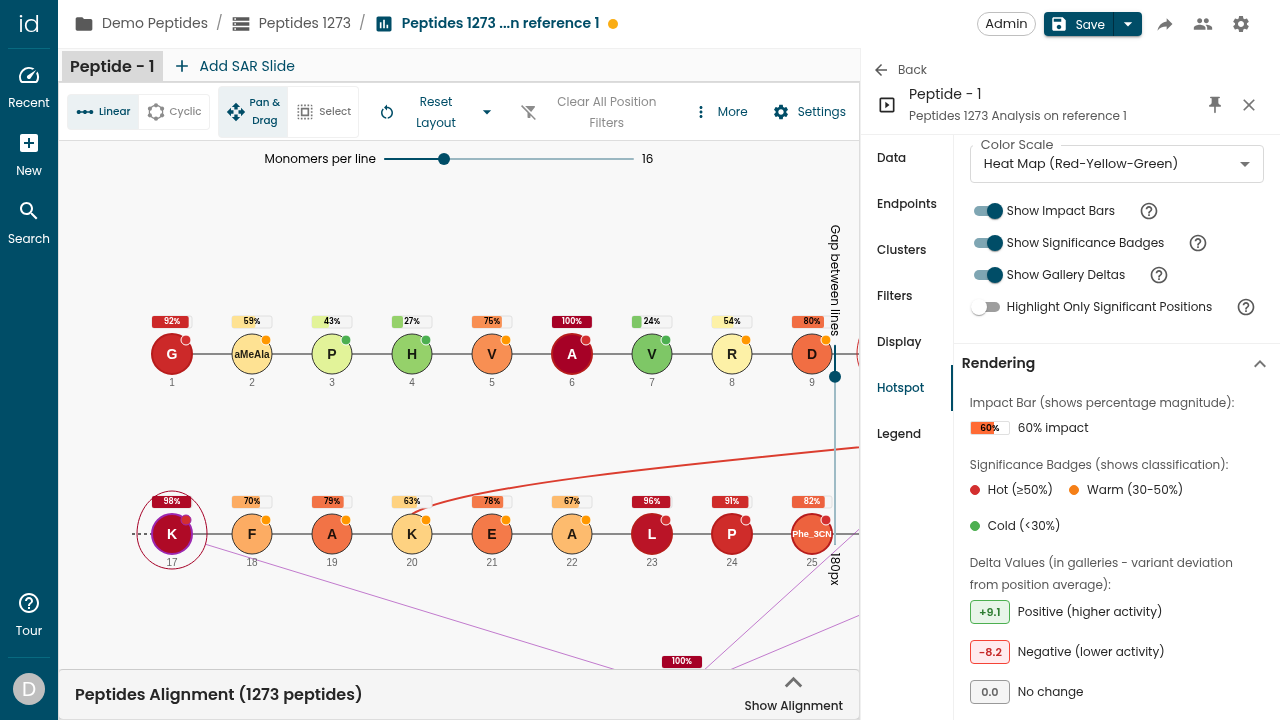
Task: Open the users/collaborators icon
Action: [1203, 24]
